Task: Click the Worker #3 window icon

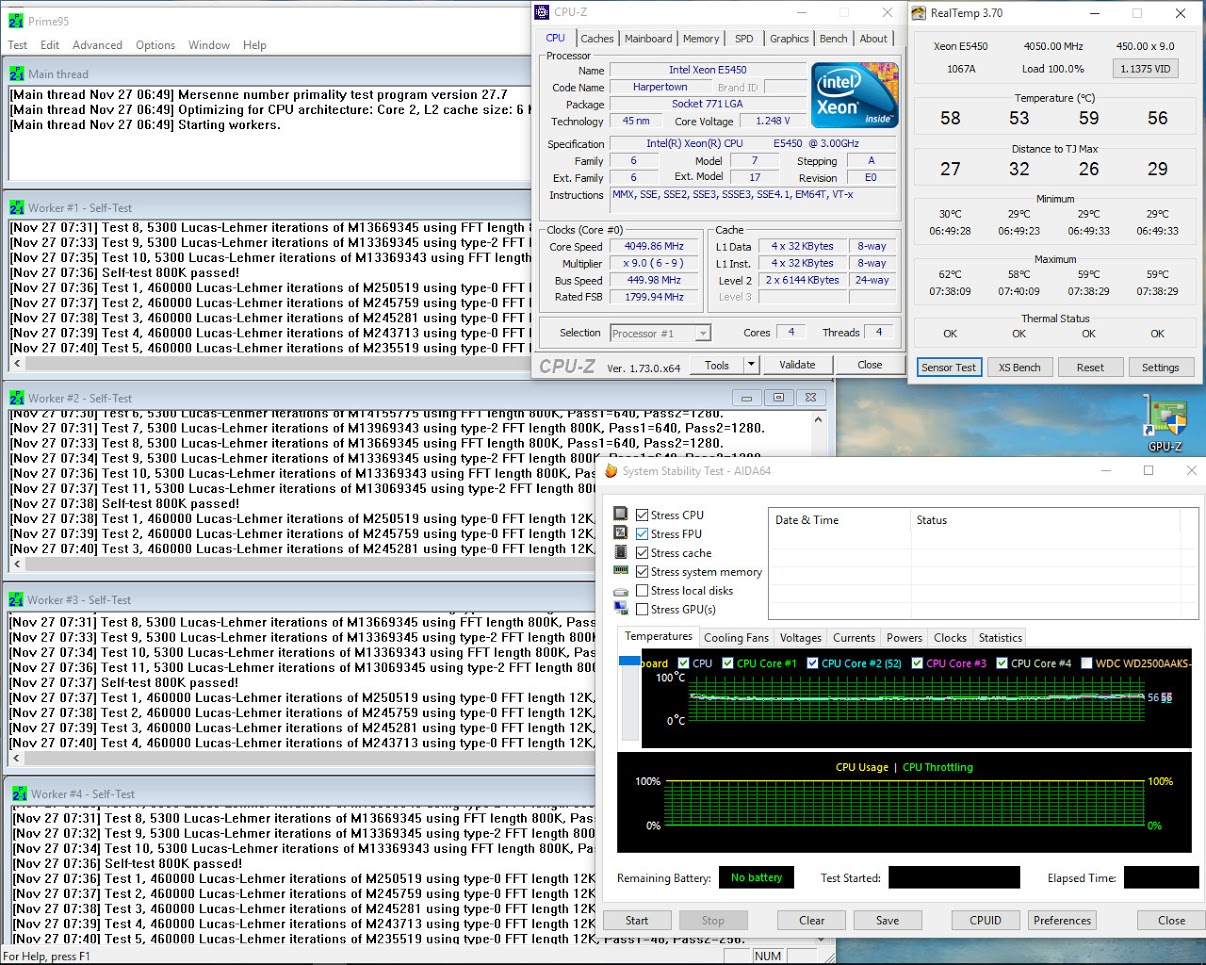Action: pyautogui.click(x=17, y=599)
